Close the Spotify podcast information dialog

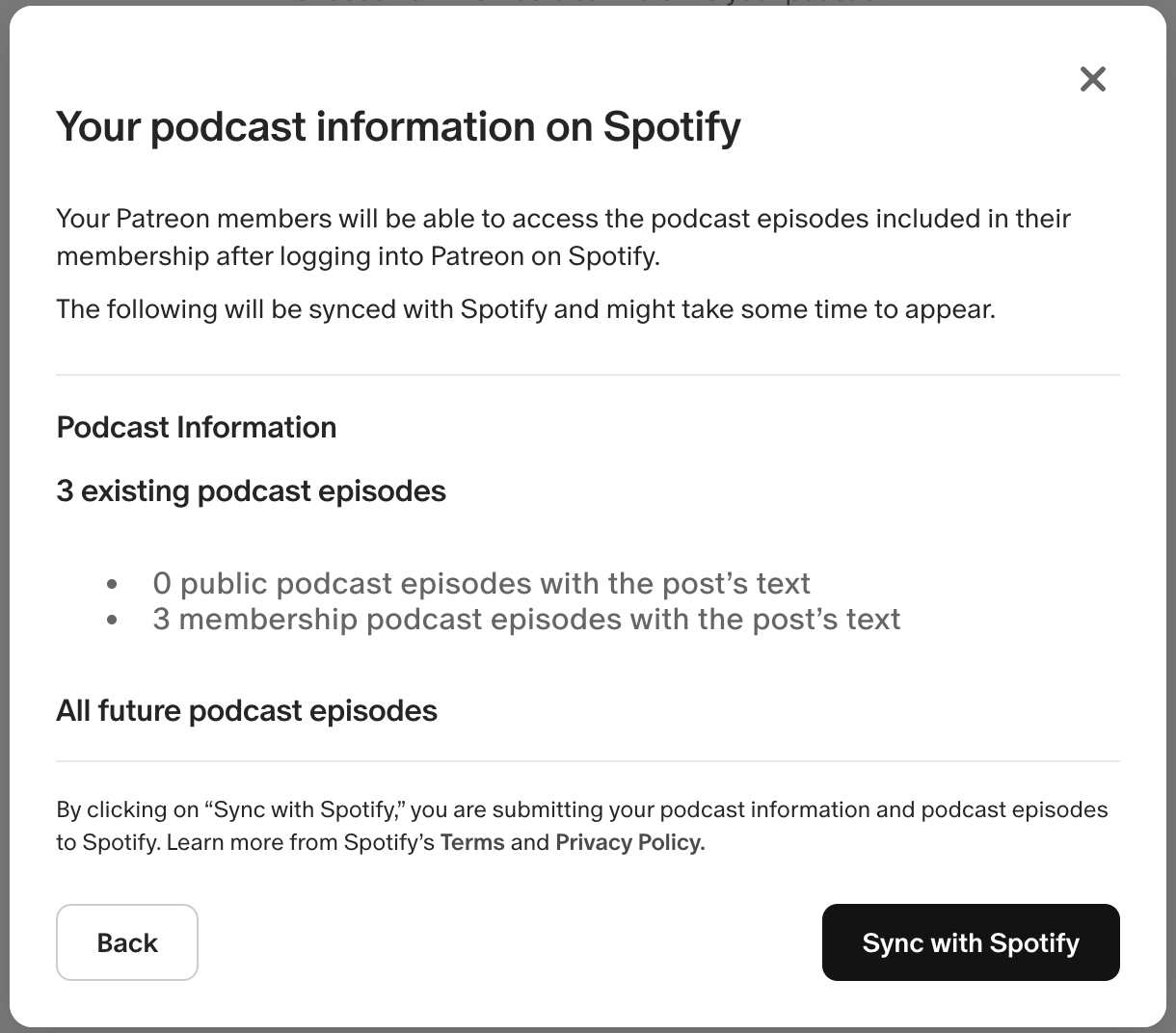[x=1092, y=79]
